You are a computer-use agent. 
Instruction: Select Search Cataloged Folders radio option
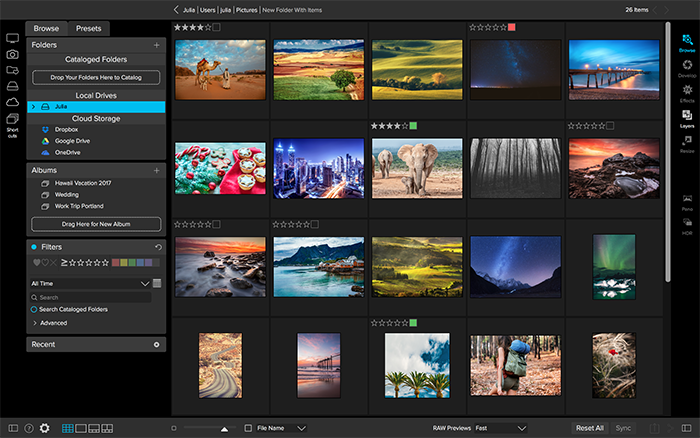[x=34, y=310]
